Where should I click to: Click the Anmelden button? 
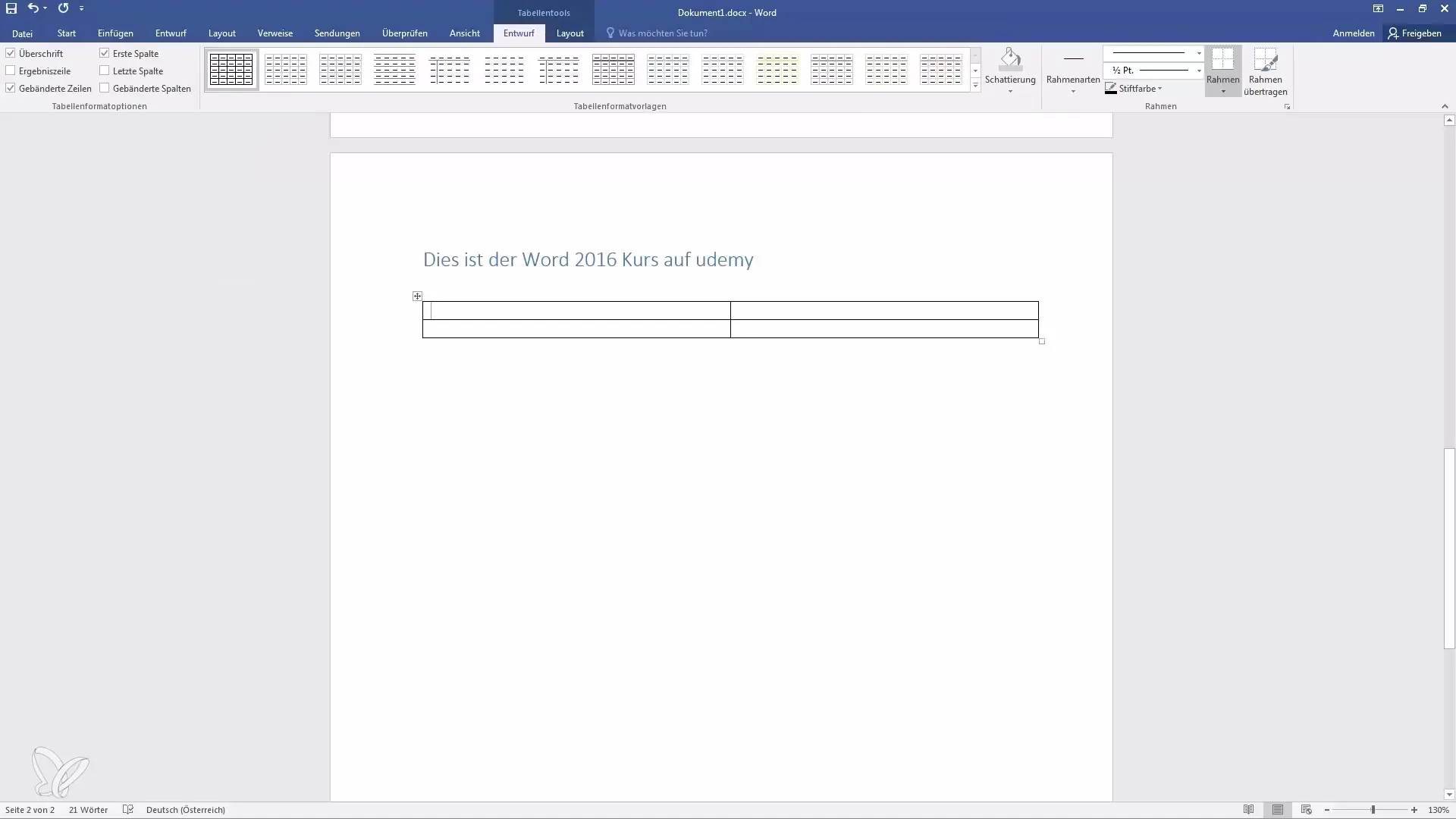coord(1353,33)
